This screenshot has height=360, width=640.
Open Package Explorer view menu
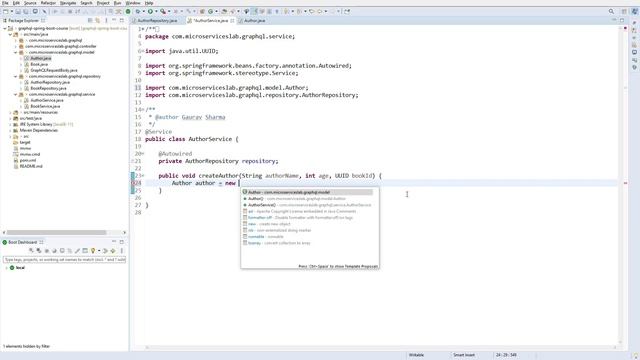pos(106,20)
